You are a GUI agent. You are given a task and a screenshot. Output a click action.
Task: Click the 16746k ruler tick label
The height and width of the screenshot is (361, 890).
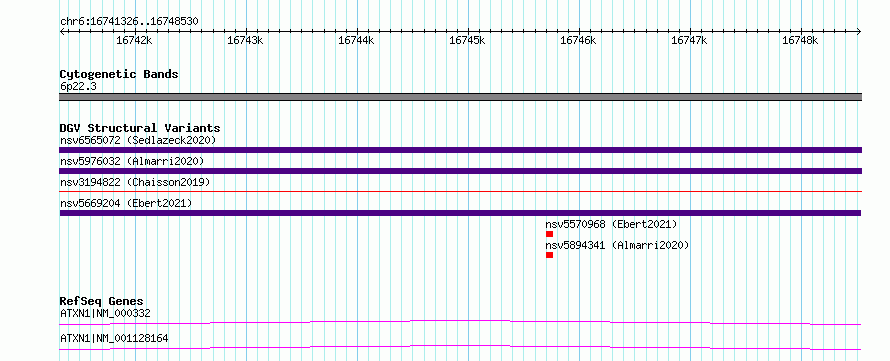click(578, 40)
